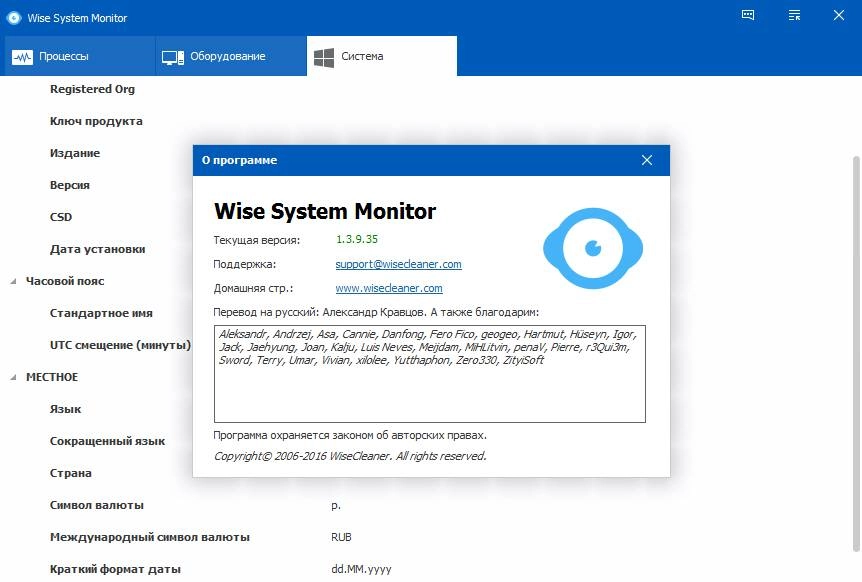Close the Wise System Monitor window
The height and width of the screenshot is (582, 862).
point(838,15)
